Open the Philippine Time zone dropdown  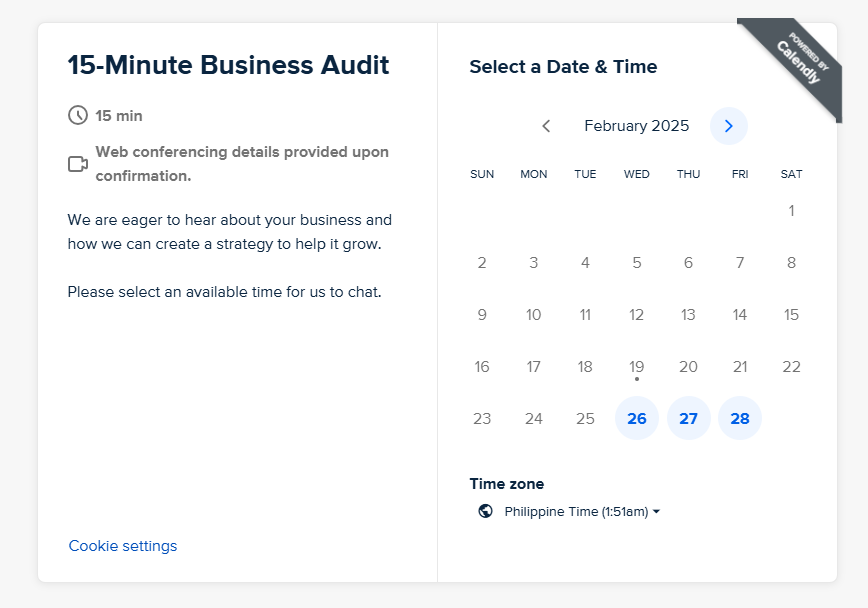577,511
